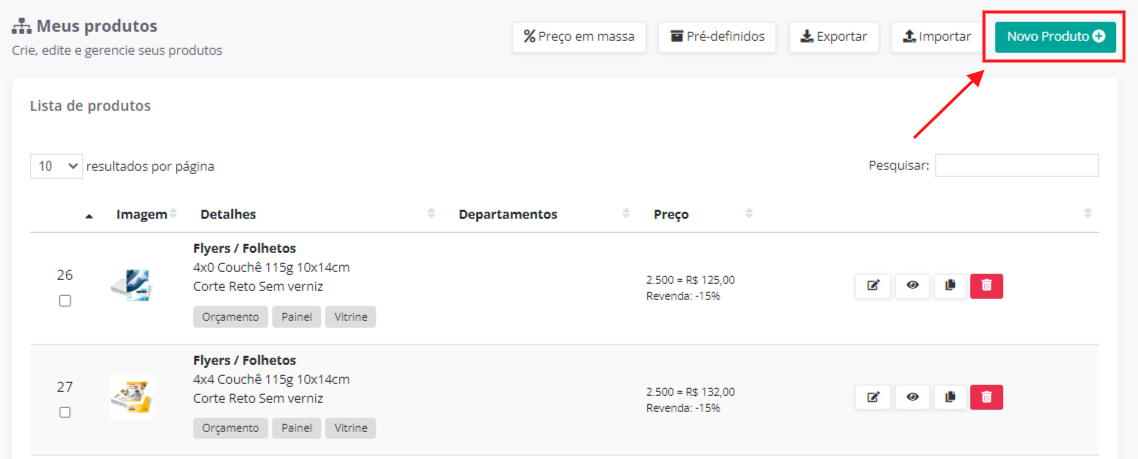Click the Pesquisar search field

click(1016, 166)
